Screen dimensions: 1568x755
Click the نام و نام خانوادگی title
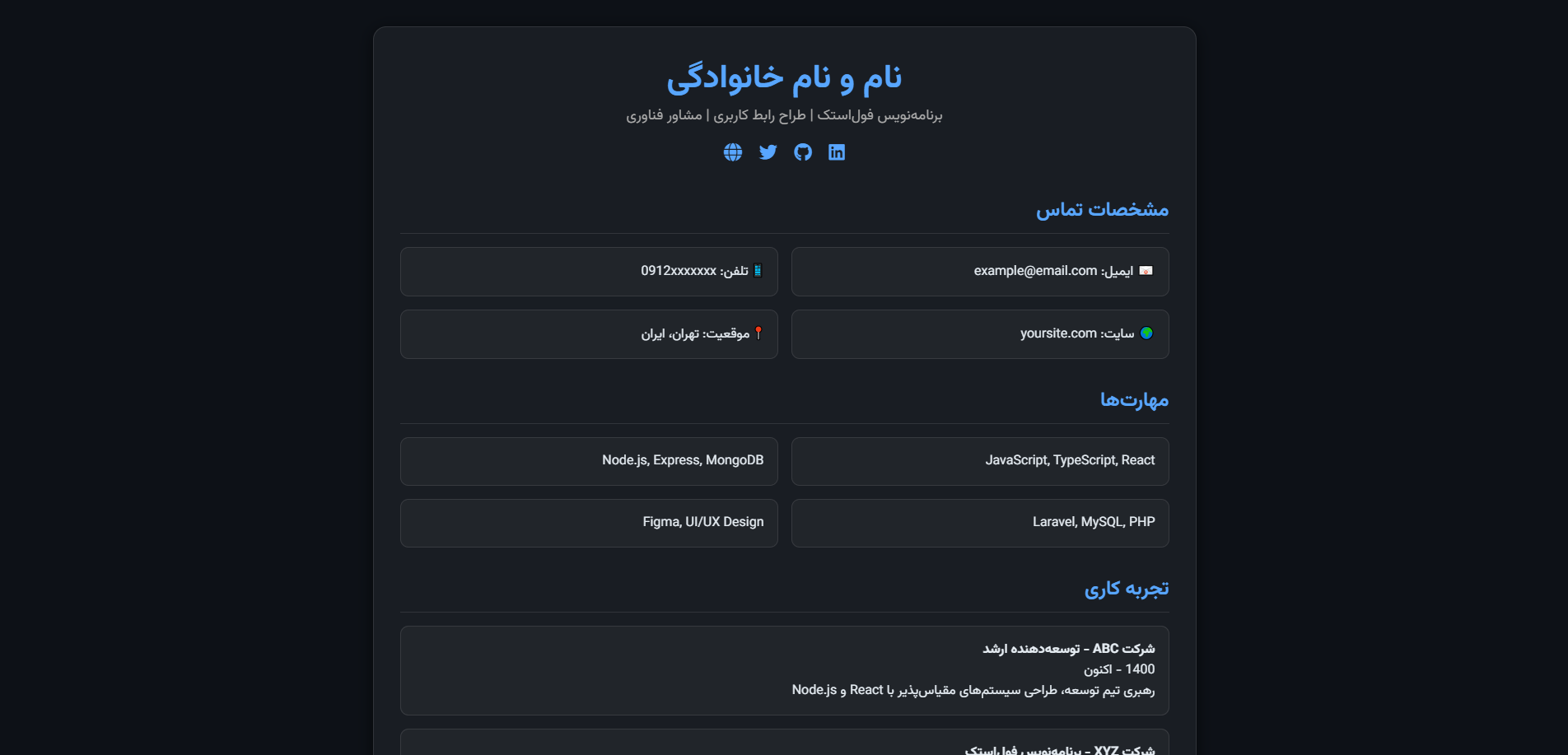click(x=784, y=77)
